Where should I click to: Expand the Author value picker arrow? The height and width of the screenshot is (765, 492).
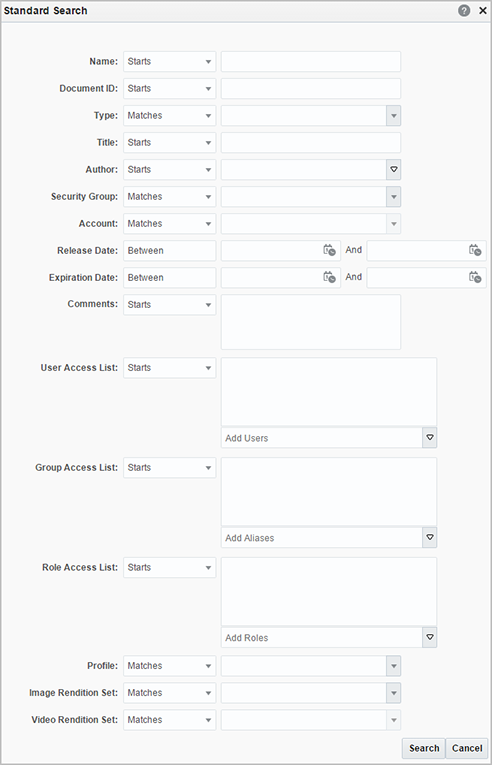coord(393,169)
